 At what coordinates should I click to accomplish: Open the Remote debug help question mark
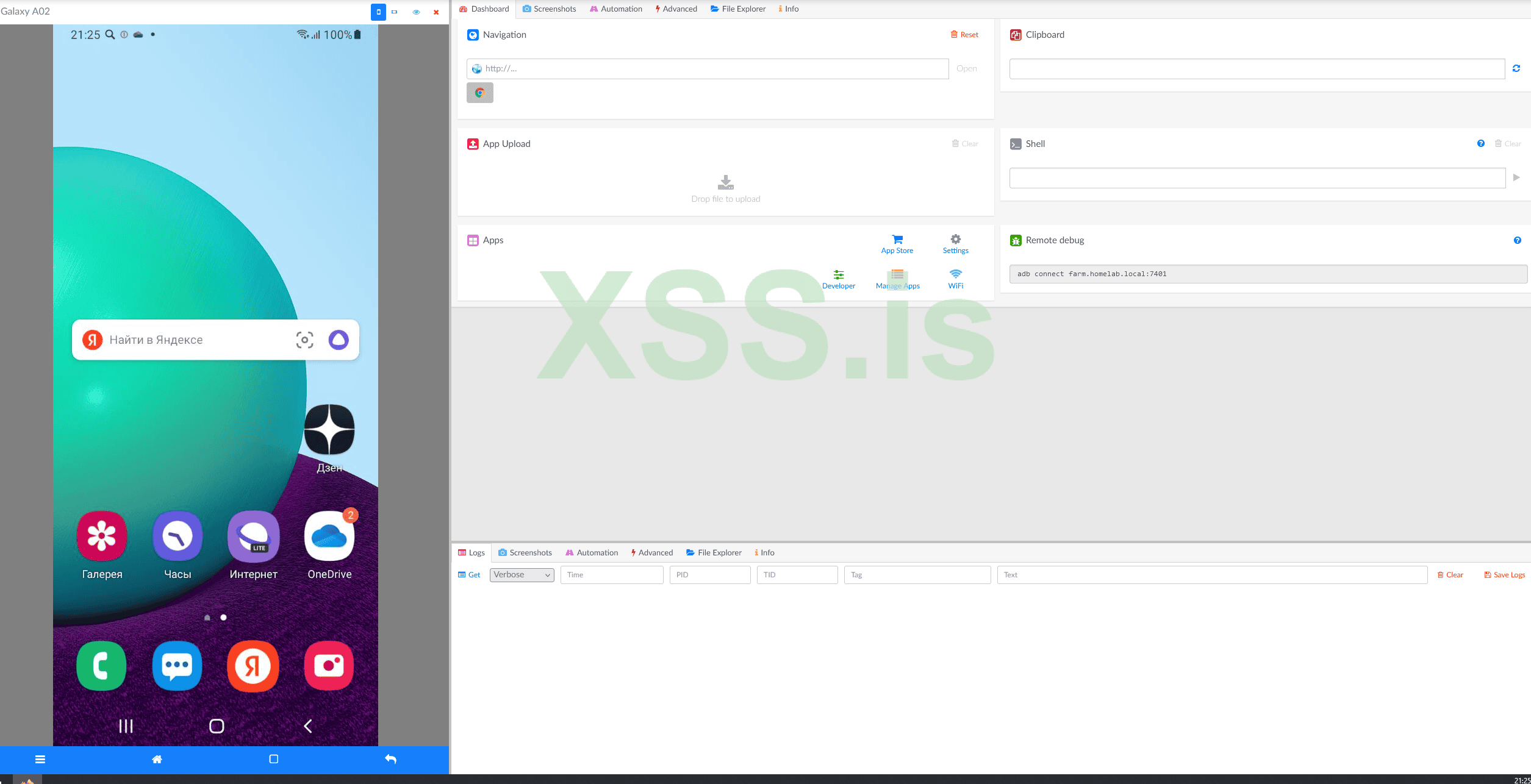point(1517,240)
